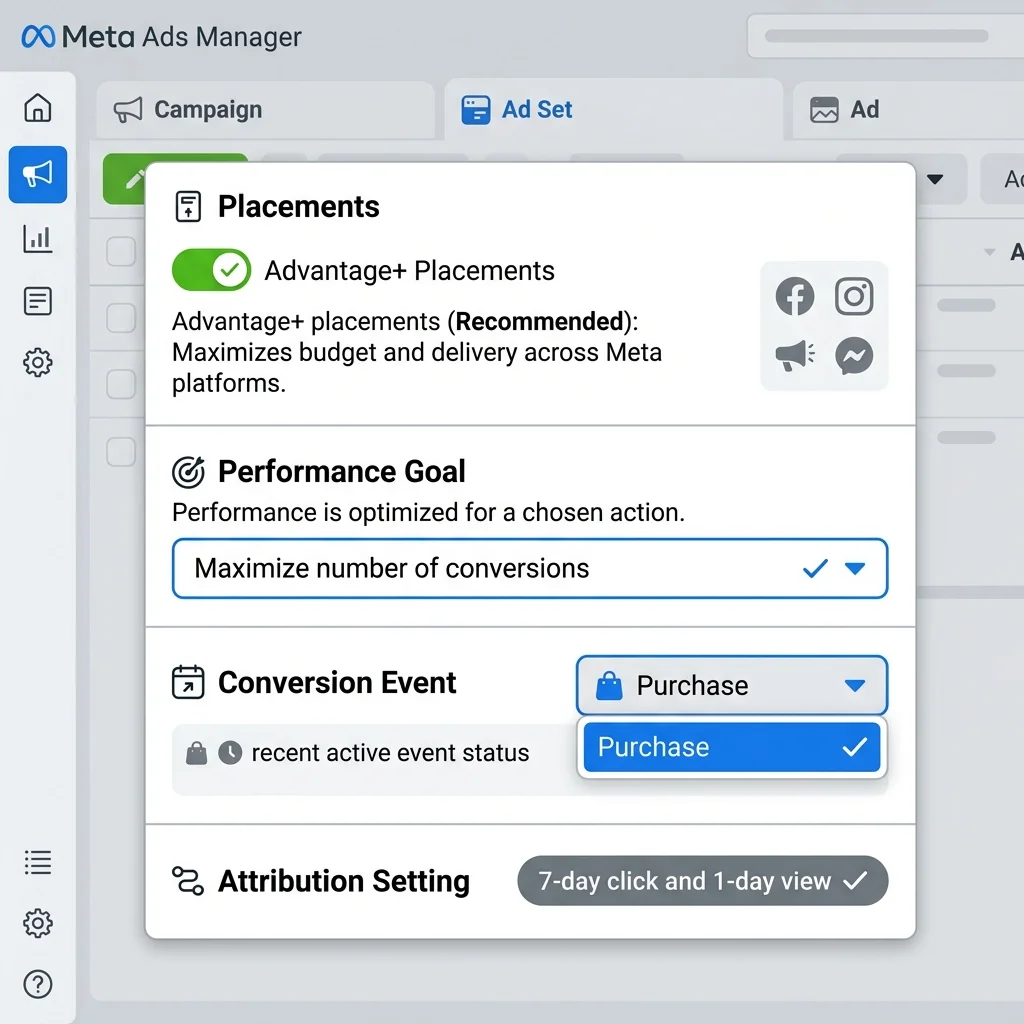The width and height of the screenshot is (1024, 1024).
Task: Click the Meta Ads Manager title
Action: pyautogui.click(x=182, y=37)
